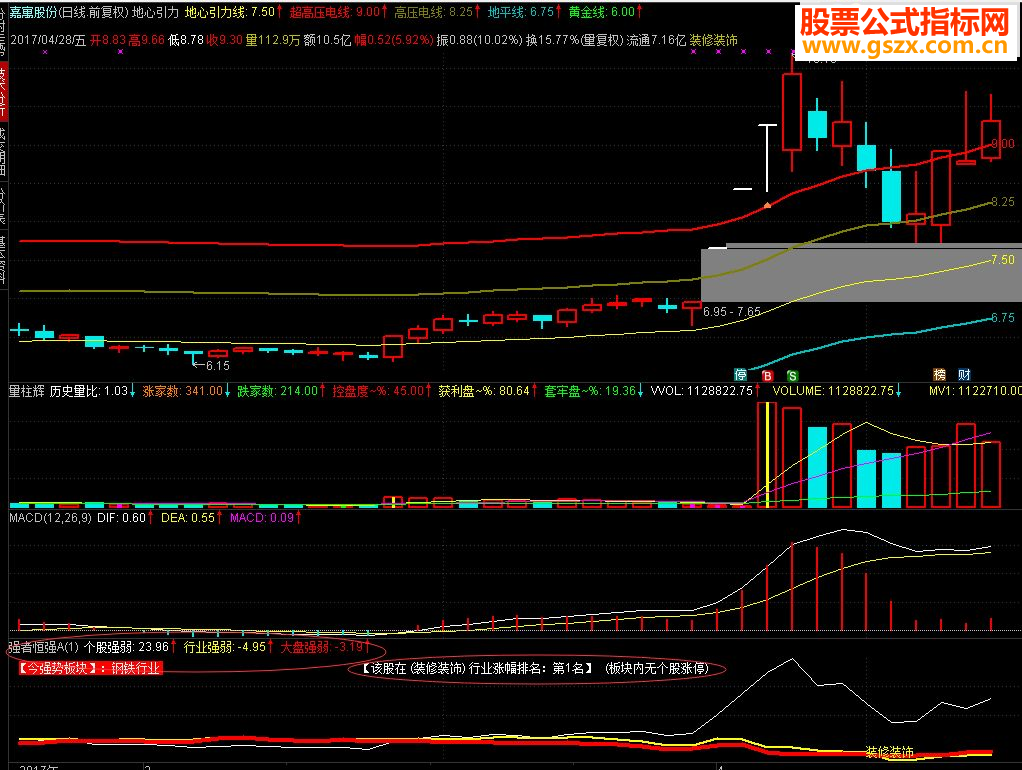Image resolution: width=1022 pixels, height=770 pixels.
Task: Click the teal 停 trading-halt marker icon
Action: 741,375
